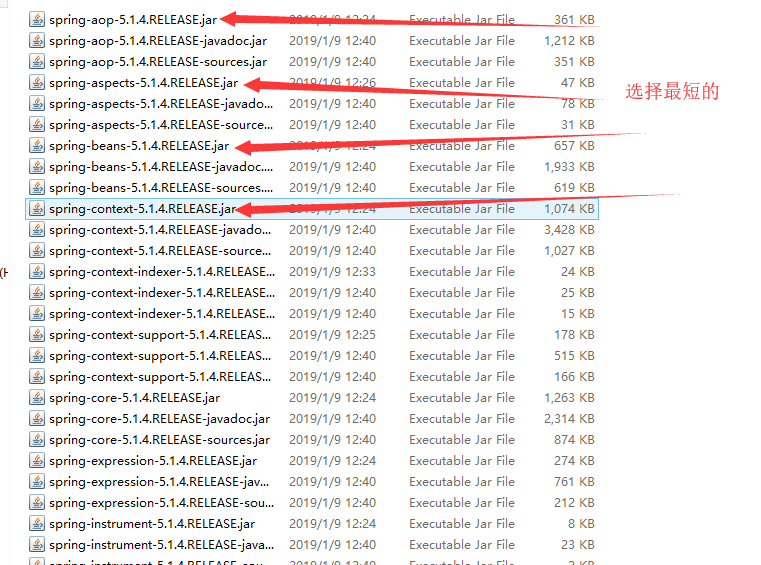The width and height of the screenshot is (761, 565).
Task: Select the icon of the 3,428 KB spring-context javadoc jar
Action: coord(37,230)
